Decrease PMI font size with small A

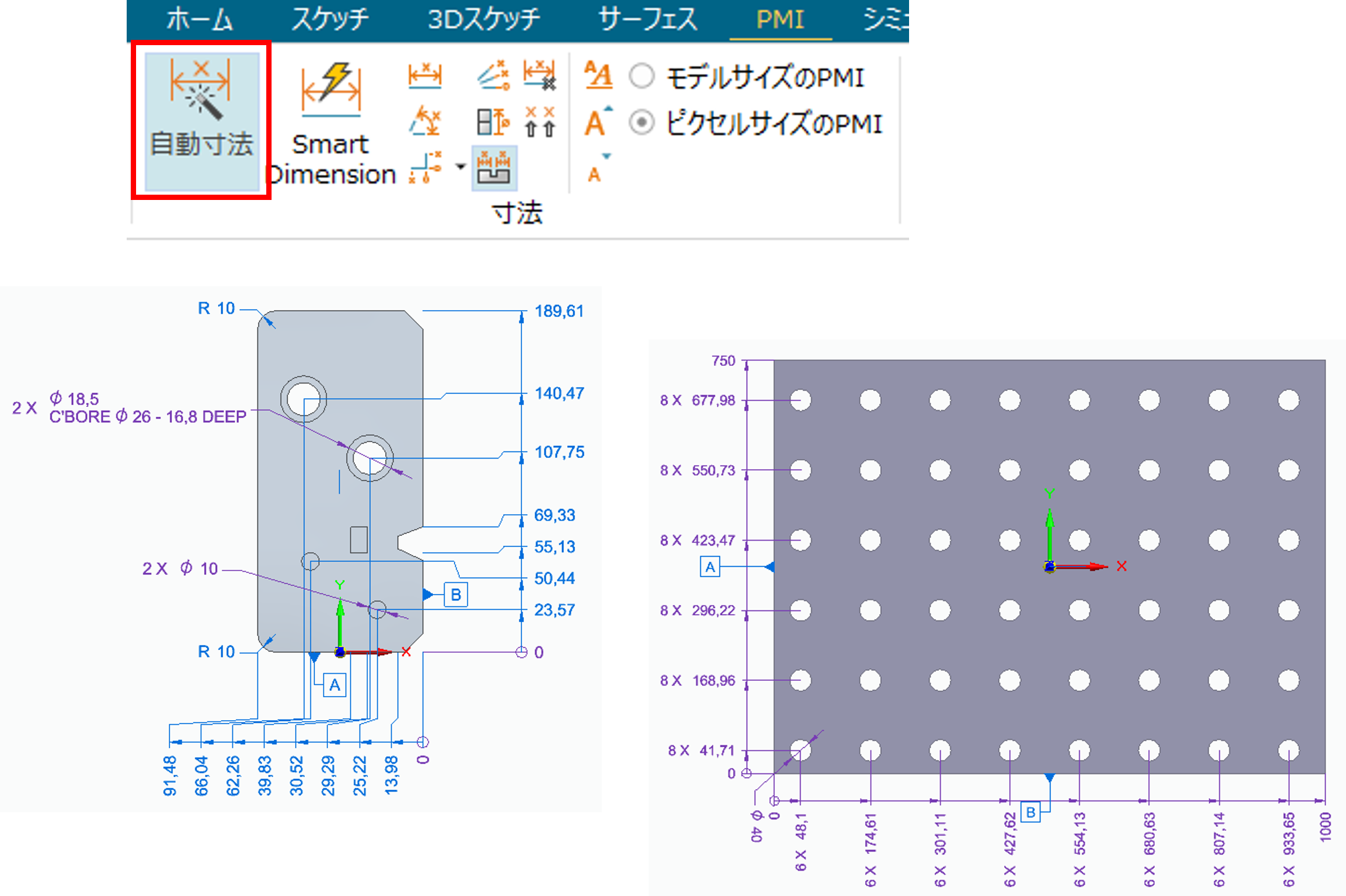pos(597,170)
